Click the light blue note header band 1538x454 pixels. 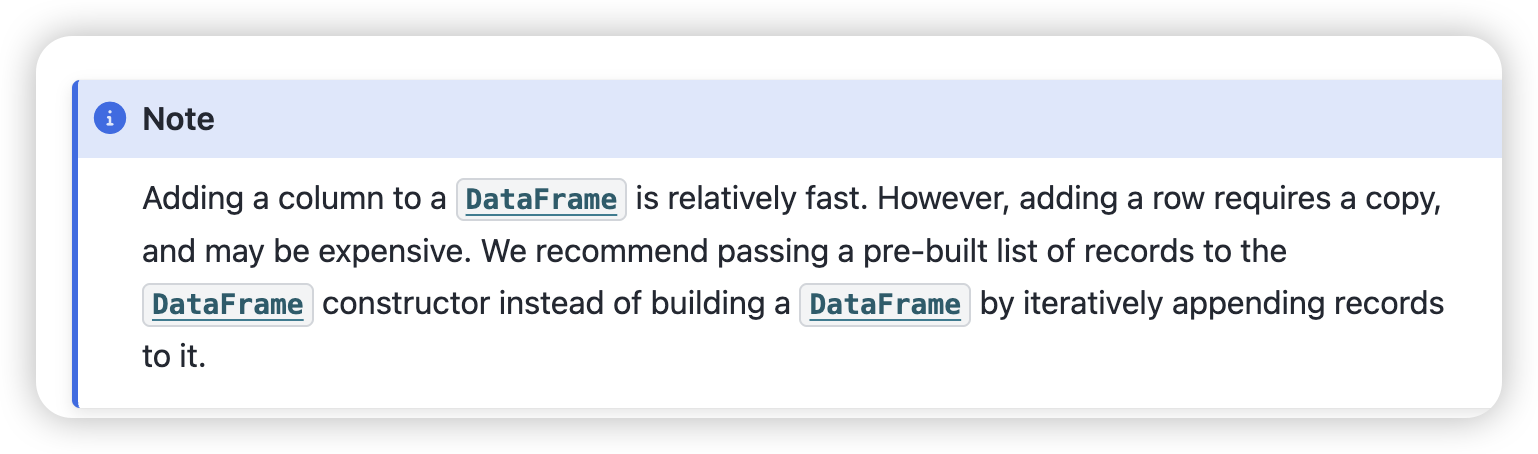pos(790,119)
